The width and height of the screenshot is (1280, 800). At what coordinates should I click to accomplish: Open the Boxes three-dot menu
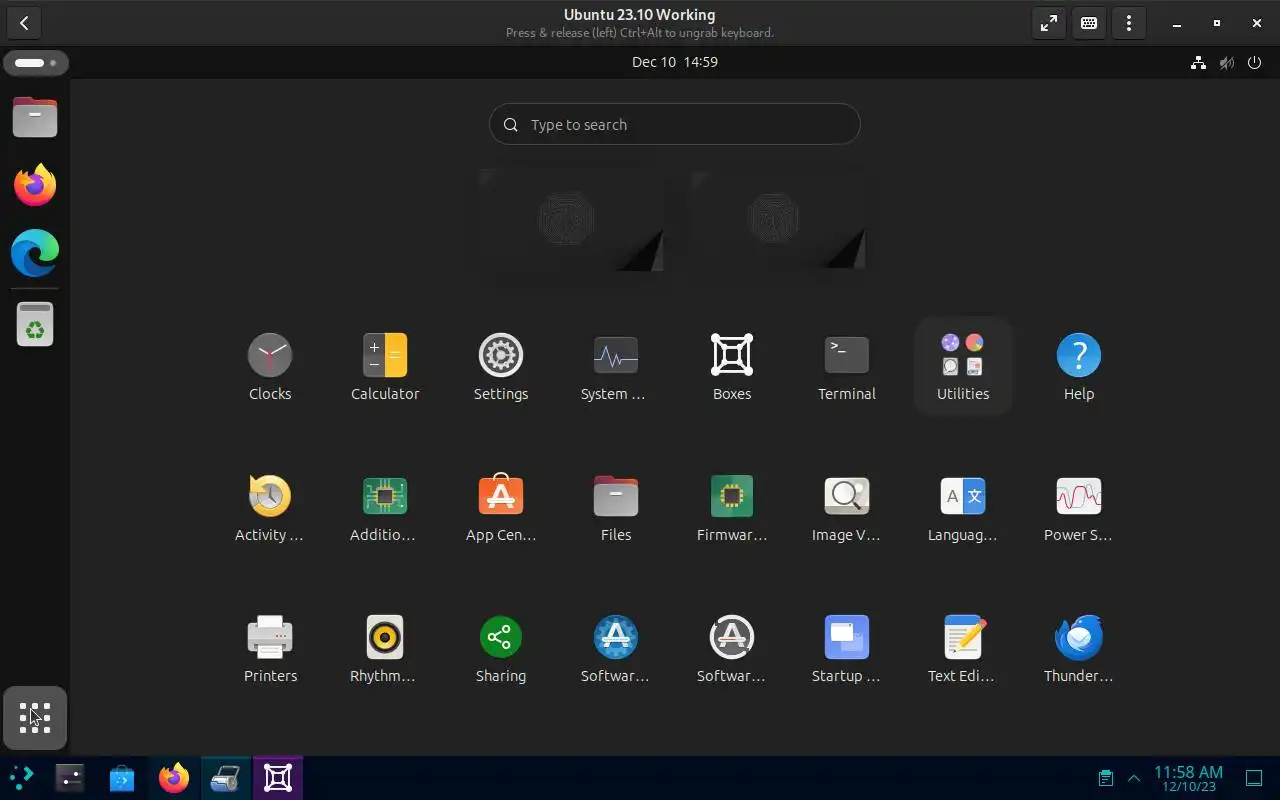1129,23
